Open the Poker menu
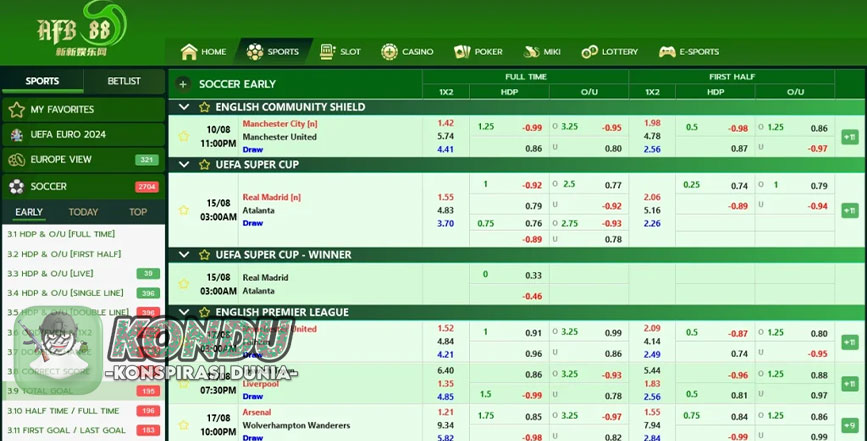867x441 pixels. tap(478, 51)
